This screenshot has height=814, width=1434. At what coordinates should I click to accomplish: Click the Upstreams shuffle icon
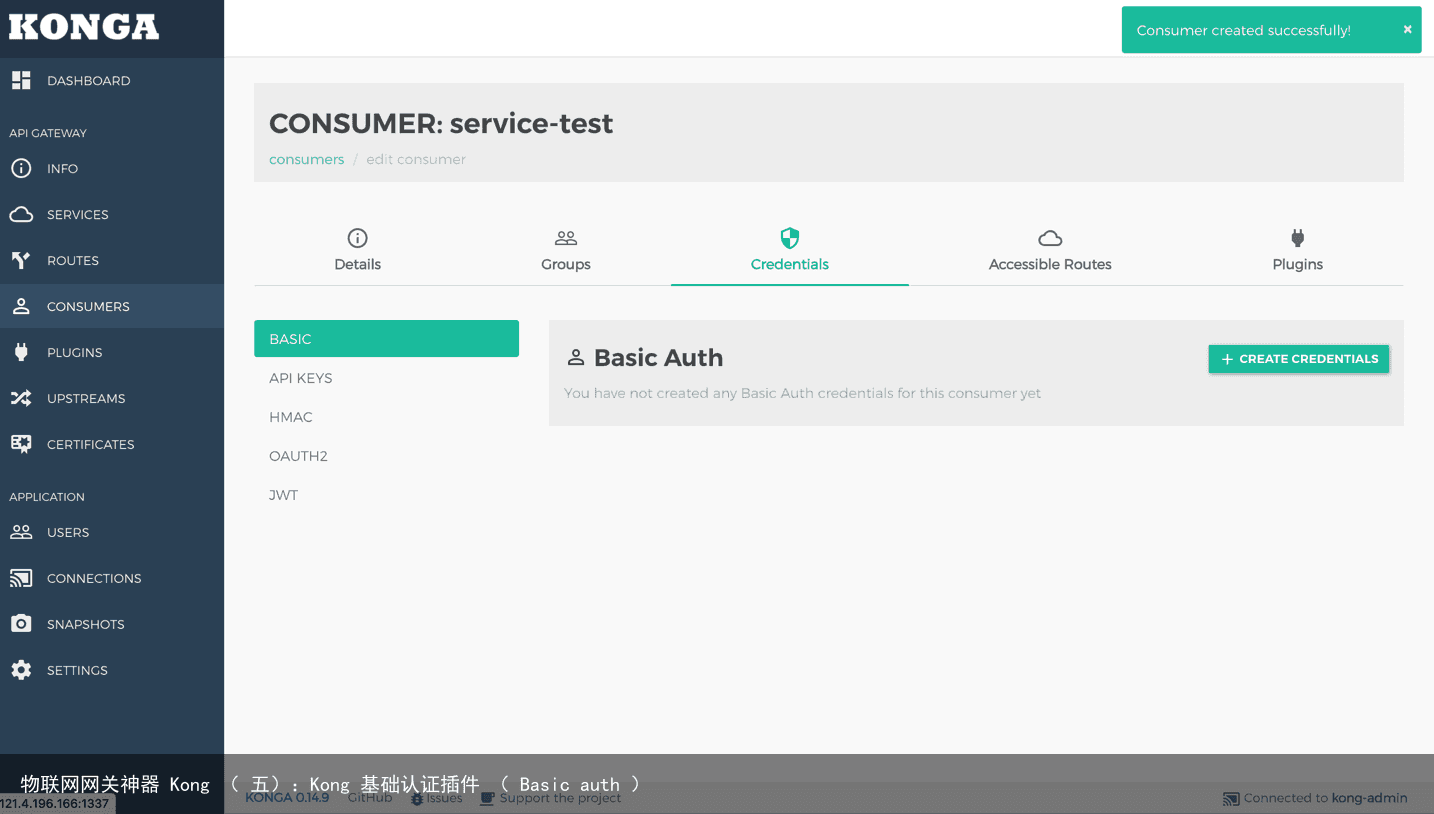coord(21,398)
